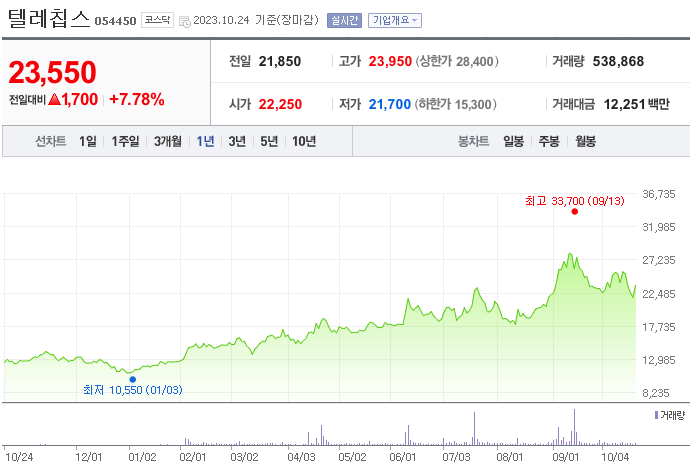The width and height of the screenshot is (690, 475).
Task: Click the 36,735 price axis label
Action: point(658,194)
